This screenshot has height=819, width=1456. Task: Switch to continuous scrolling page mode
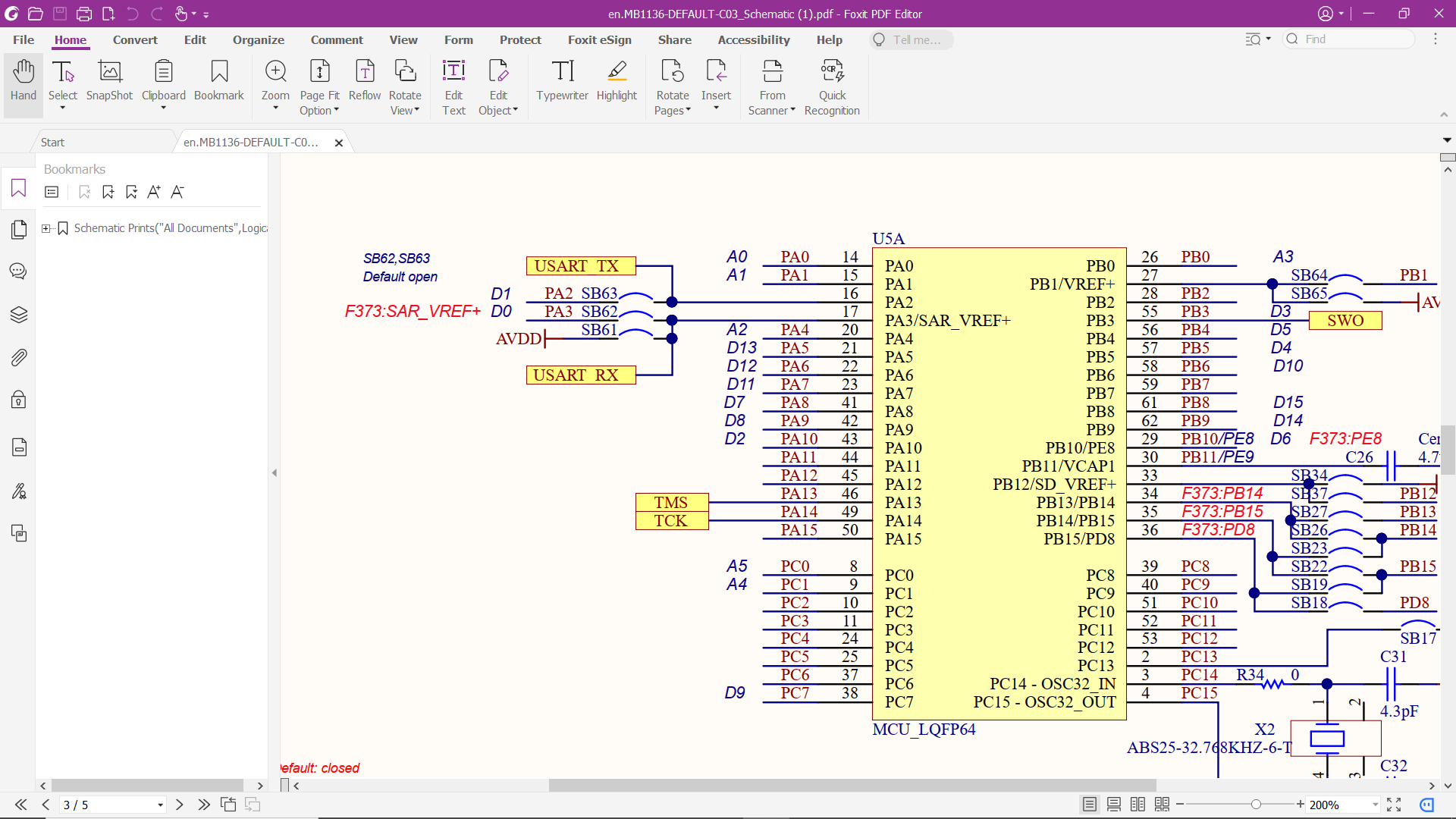point(1114,805)
